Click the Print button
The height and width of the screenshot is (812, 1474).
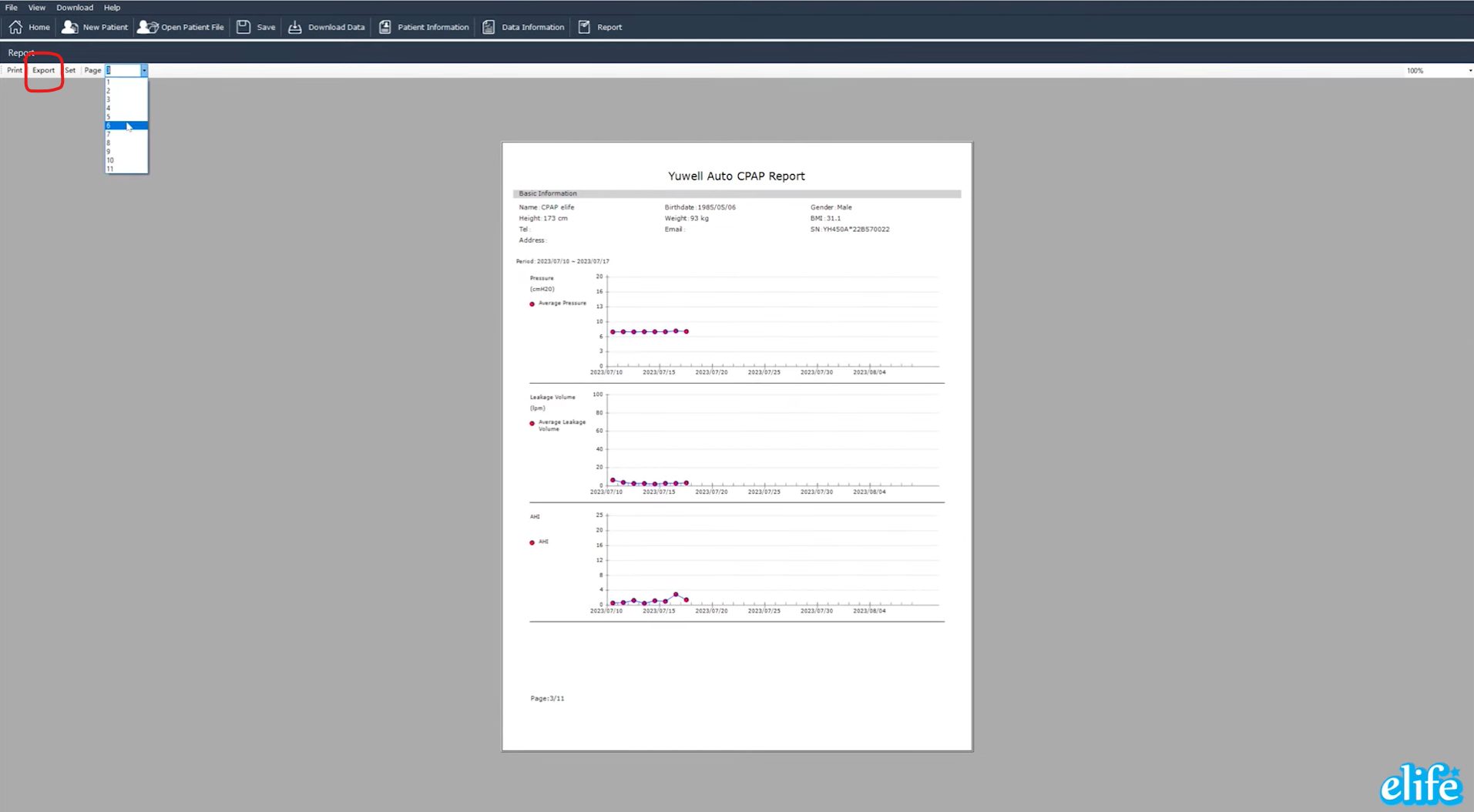tap(15, 70)
